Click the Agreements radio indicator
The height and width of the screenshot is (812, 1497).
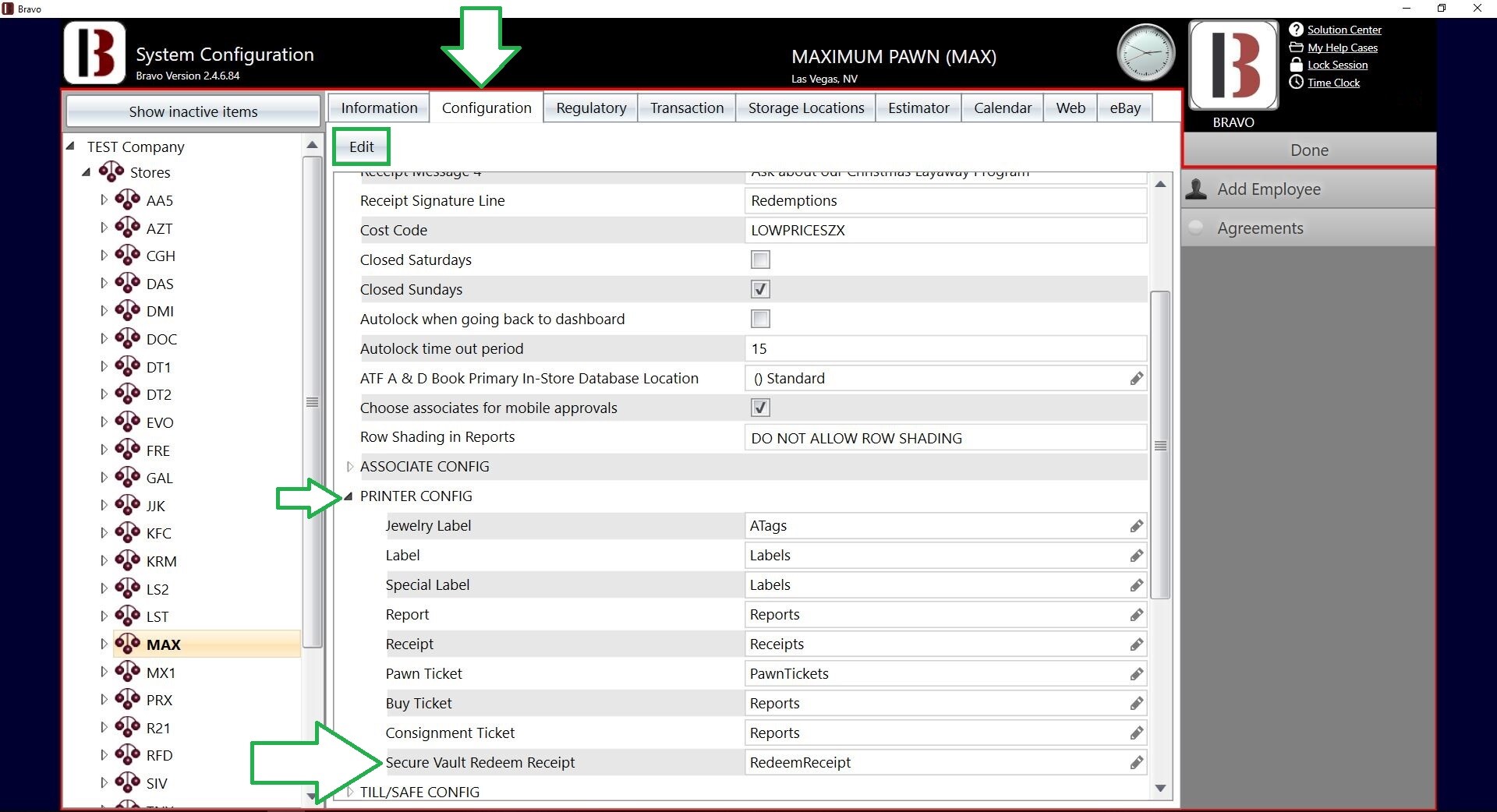pyautogui.click(x=1196, y=228)
